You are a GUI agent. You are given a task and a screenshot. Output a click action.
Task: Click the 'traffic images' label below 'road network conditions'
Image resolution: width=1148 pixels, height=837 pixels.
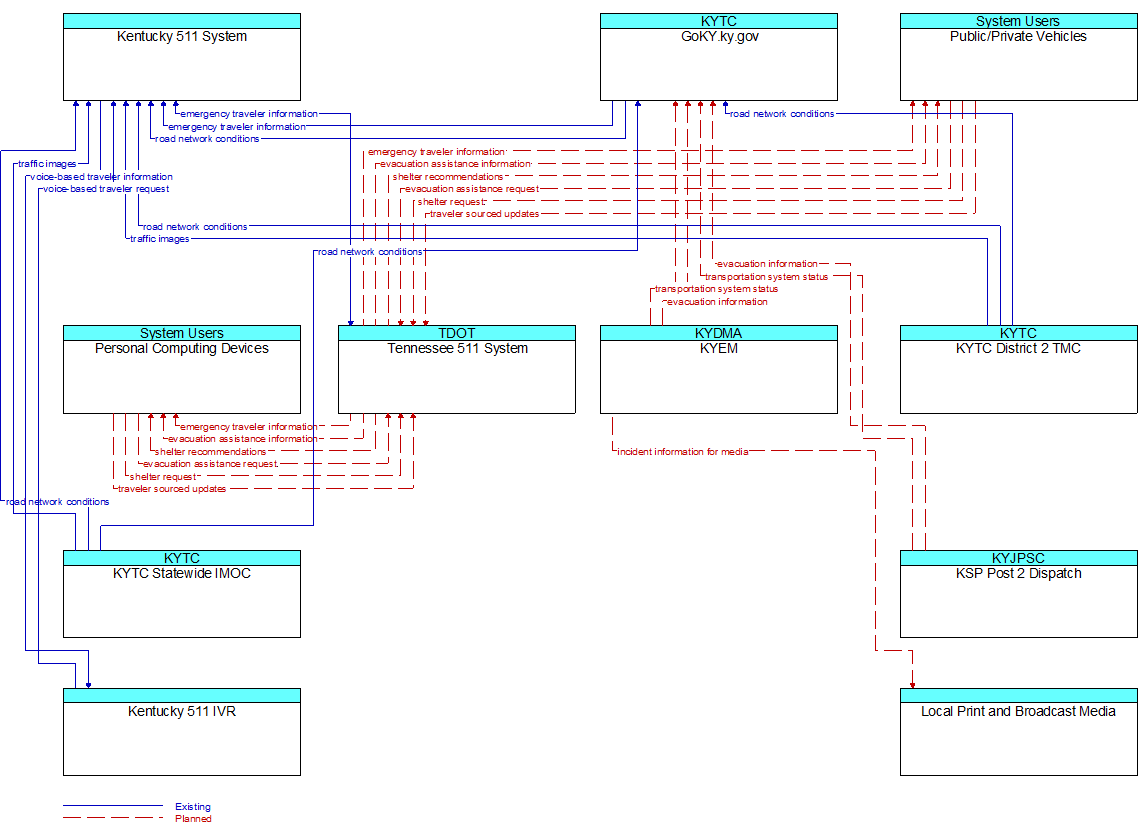click(x=160, y=239)
